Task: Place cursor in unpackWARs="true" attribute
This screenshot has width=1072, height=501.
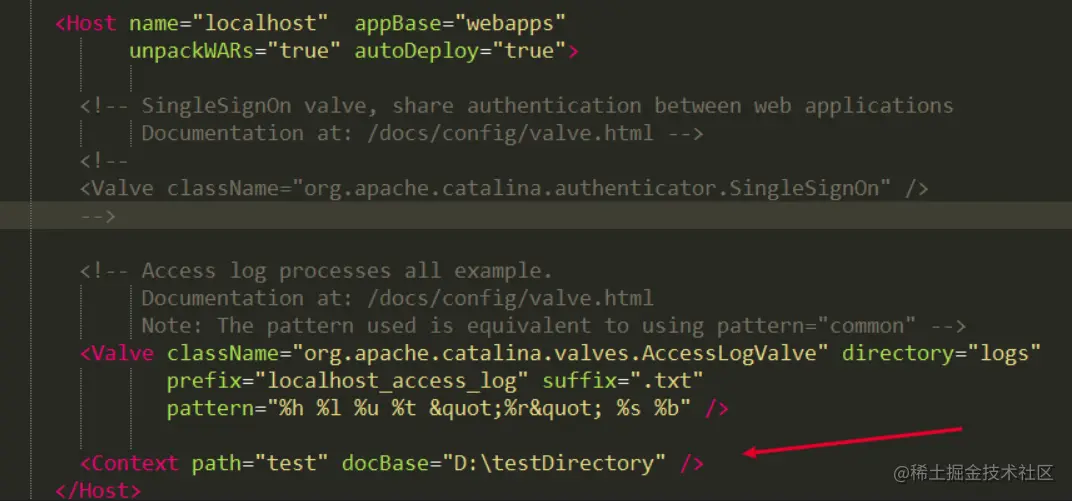Action: 234,51
